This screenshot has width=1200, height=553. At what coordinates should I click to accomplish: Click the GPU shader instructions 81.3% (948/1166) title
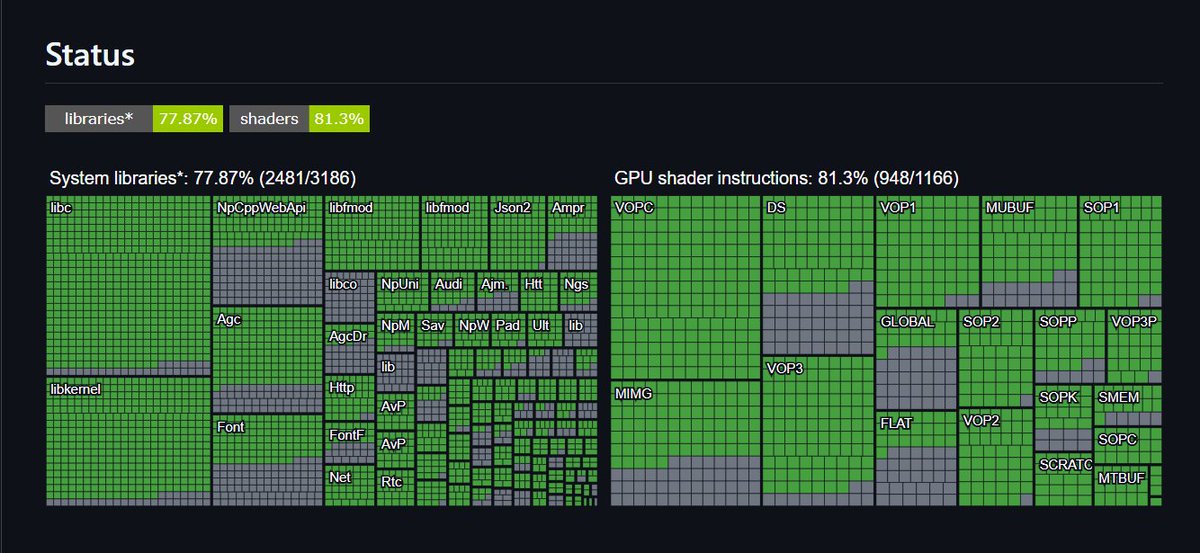point(787,178)
